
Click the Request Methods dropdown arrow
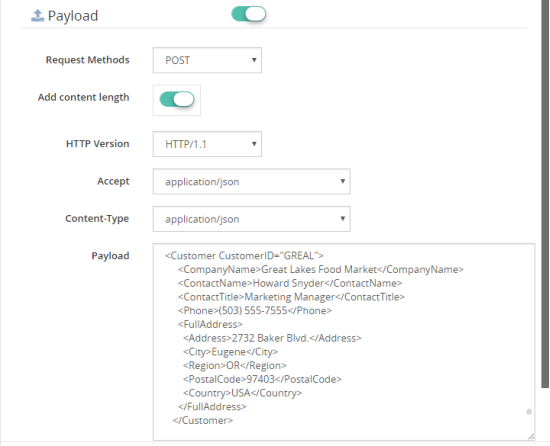(x=254, y=60)
